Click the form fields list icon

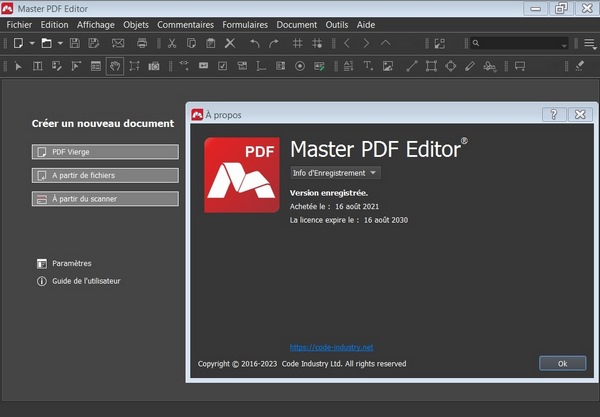(x=96, y=66)
